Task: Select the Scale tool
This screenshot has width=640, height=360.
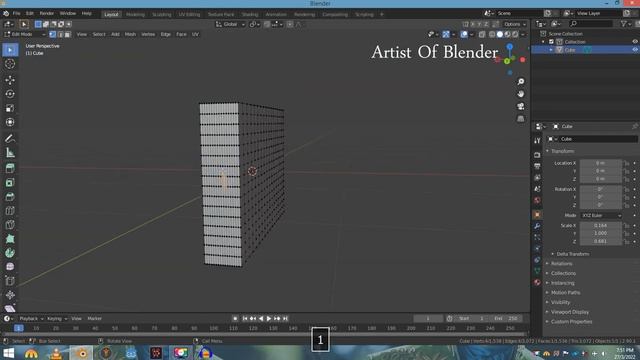Action: coord(10,108)
